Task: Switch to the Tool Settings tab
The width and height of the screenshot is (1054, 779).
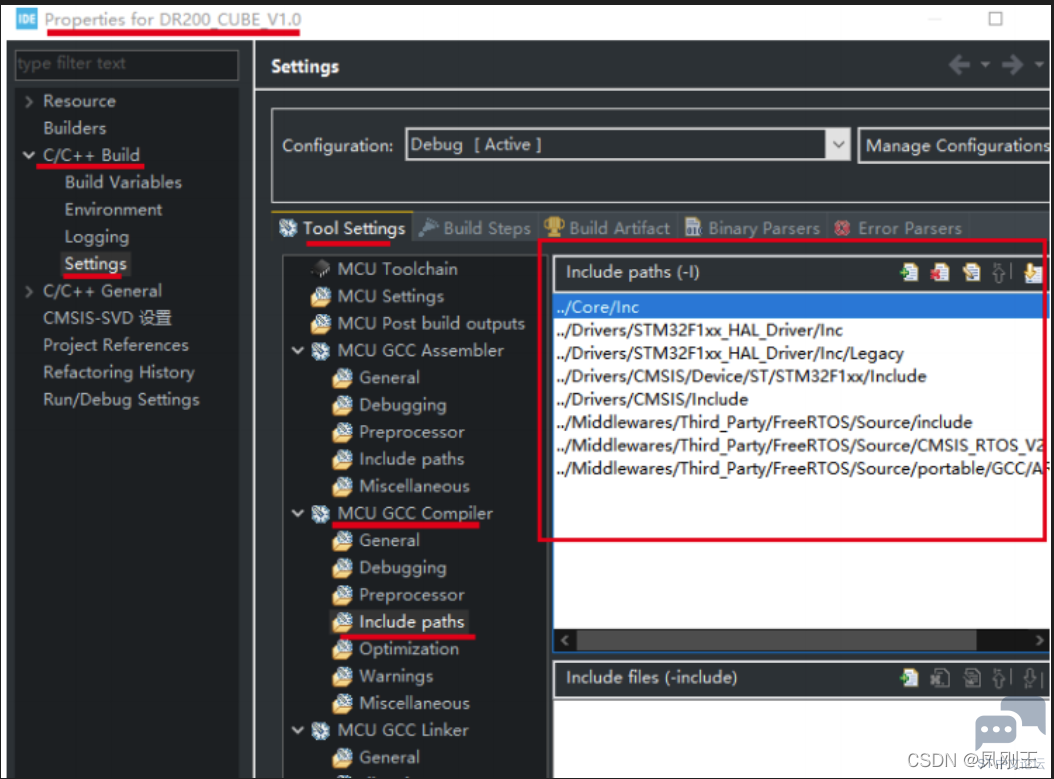Action: (x=342, y=229)
